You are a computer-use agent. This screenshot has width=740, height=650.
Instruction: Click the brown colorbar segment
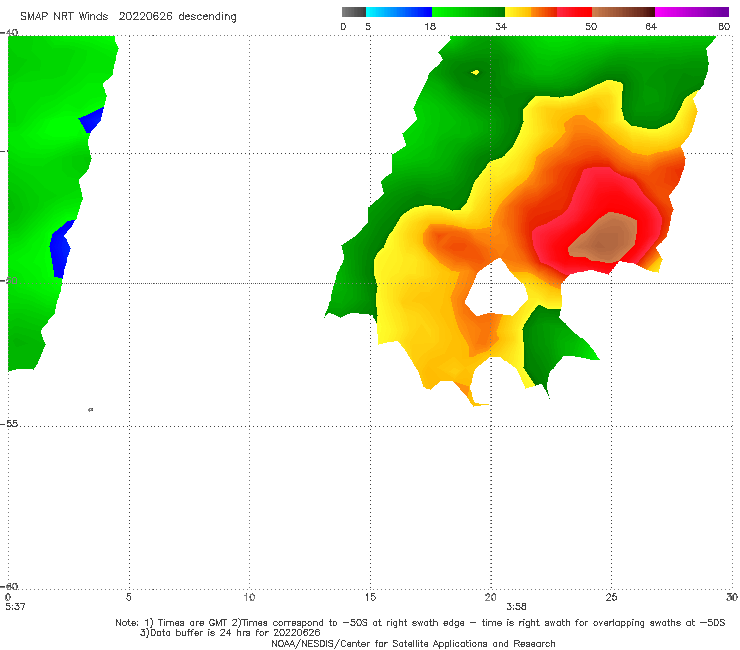(x=623, y=12)
